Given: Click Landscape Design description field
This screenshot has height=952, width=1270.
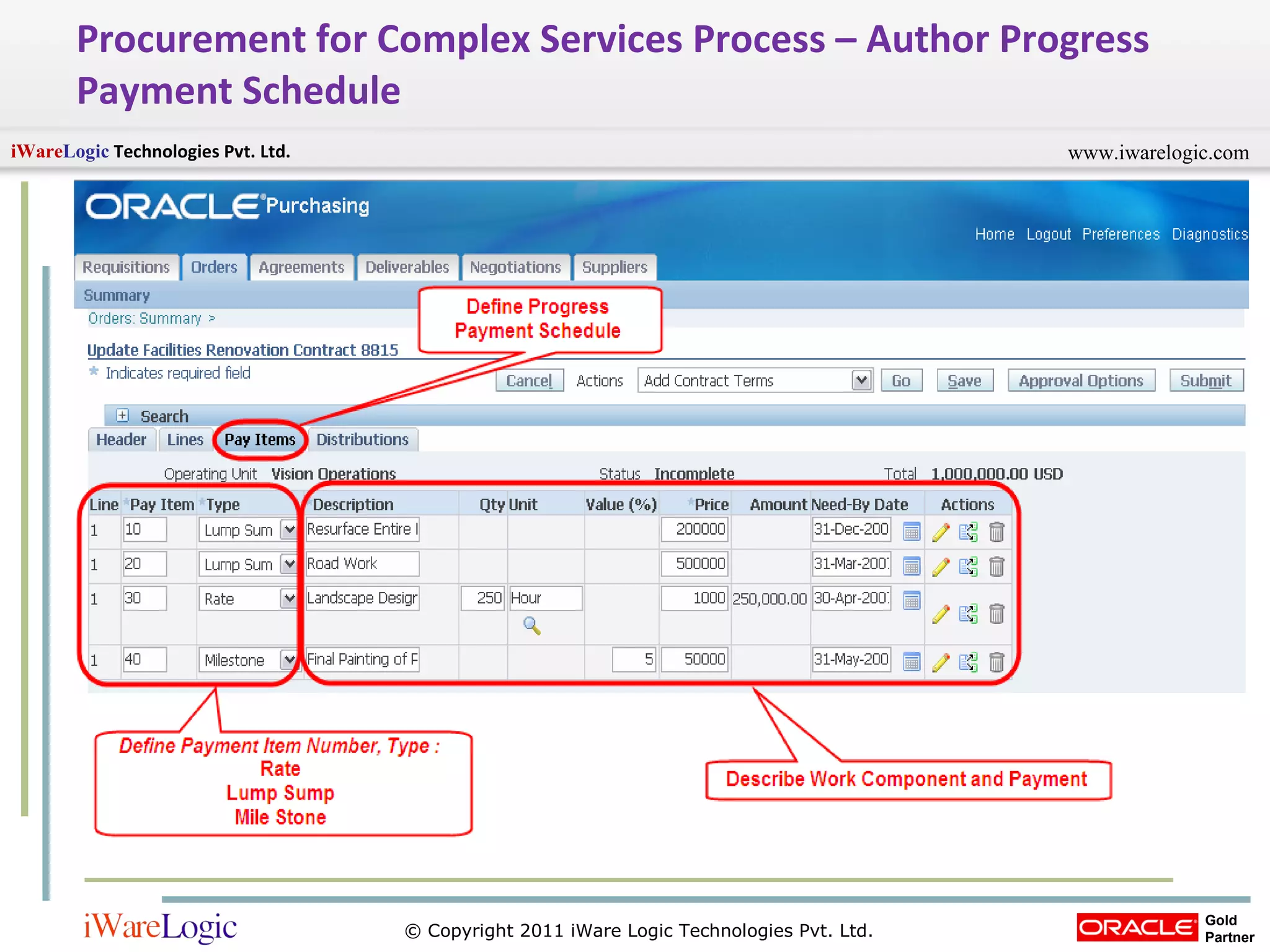Looking at the screenshot, I should click(x=362, y=598).
